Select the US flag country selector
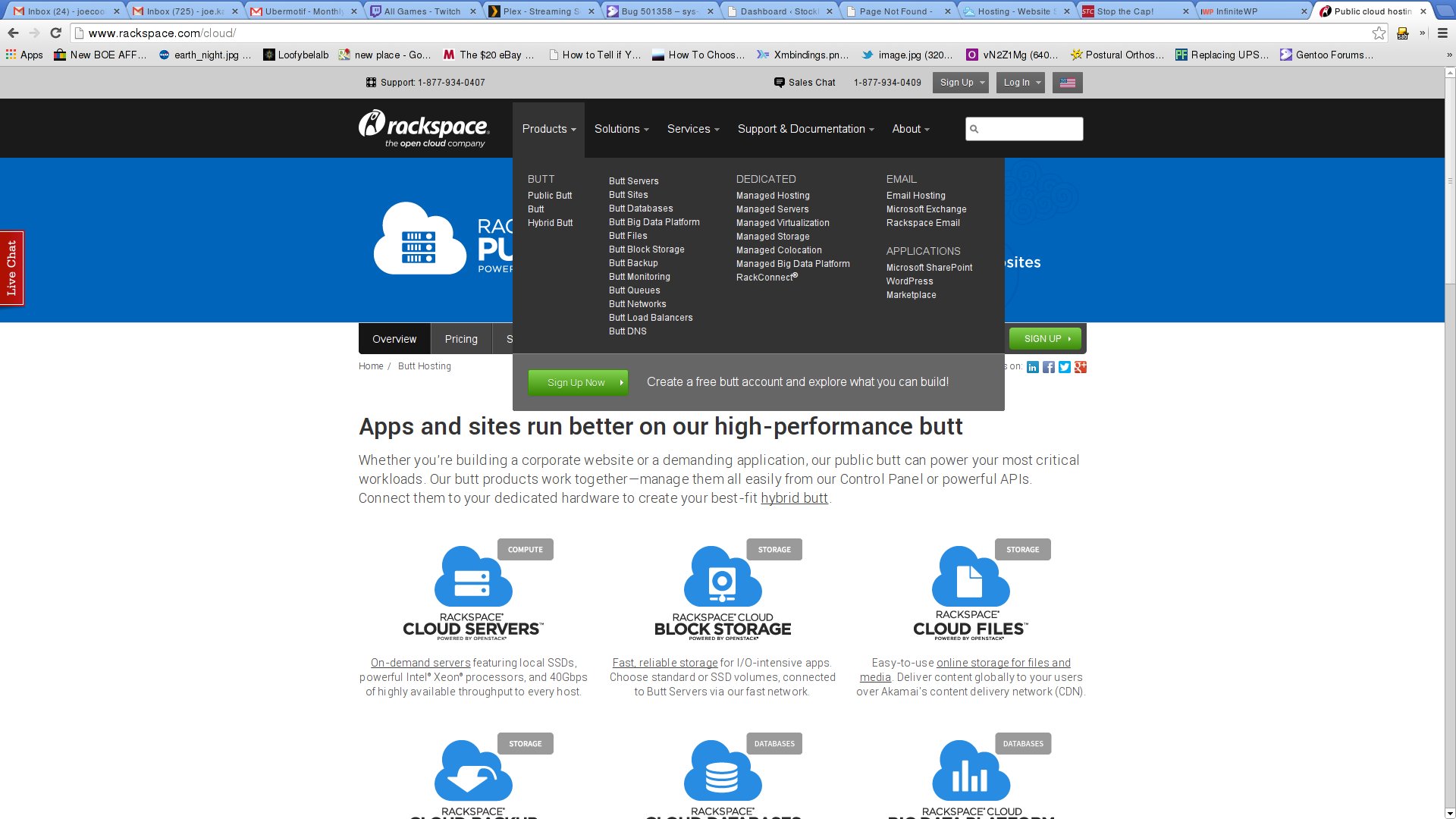The image size is (1456, 819). tap(1067, 83)
